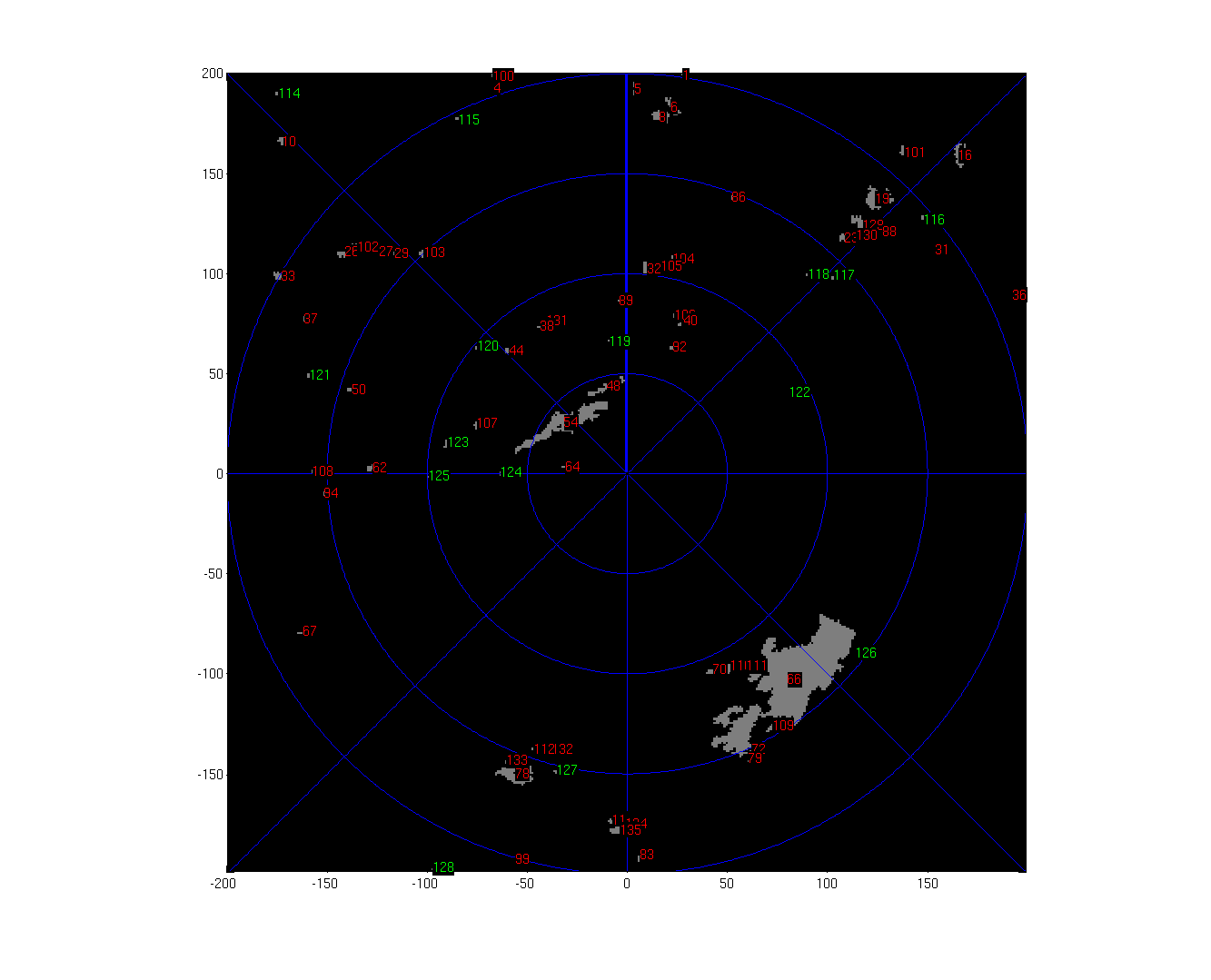Click the red track label 36
This screenshot has width=1211, height=980.
pyautogui.click(x=1019, y=295)
